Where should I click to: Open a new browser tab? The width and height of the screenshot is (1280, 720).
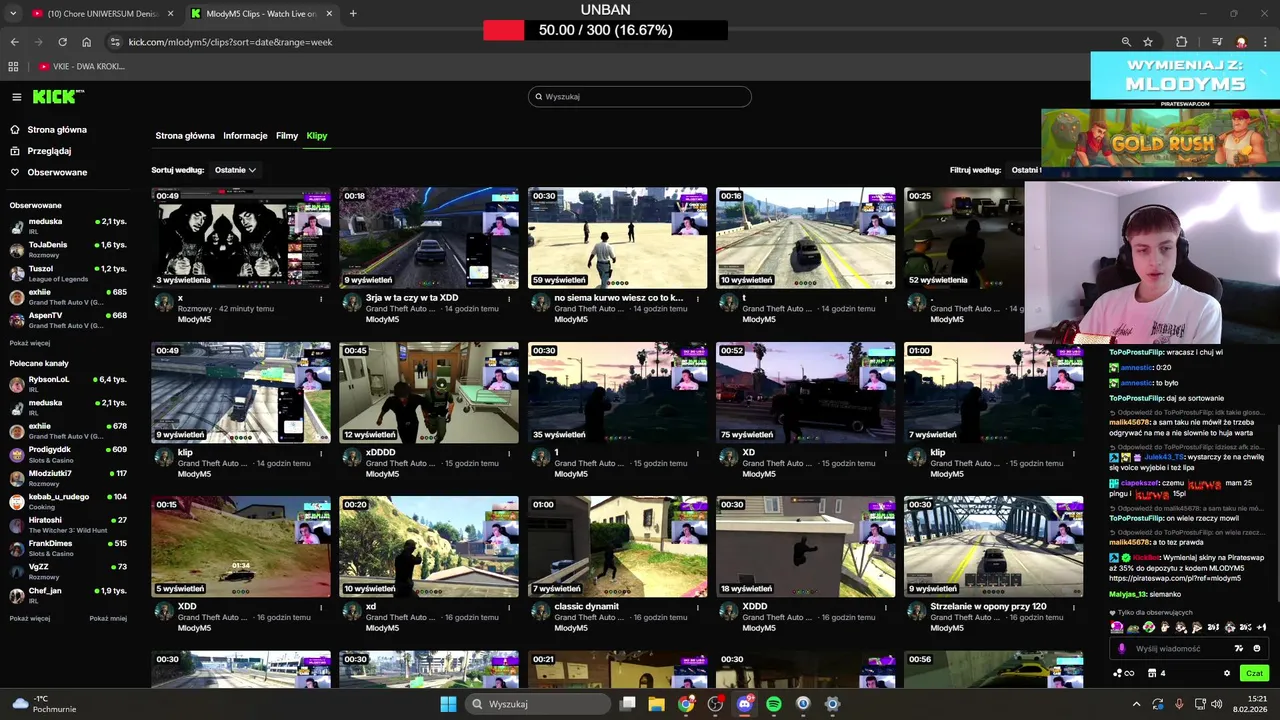click(353, 14)
